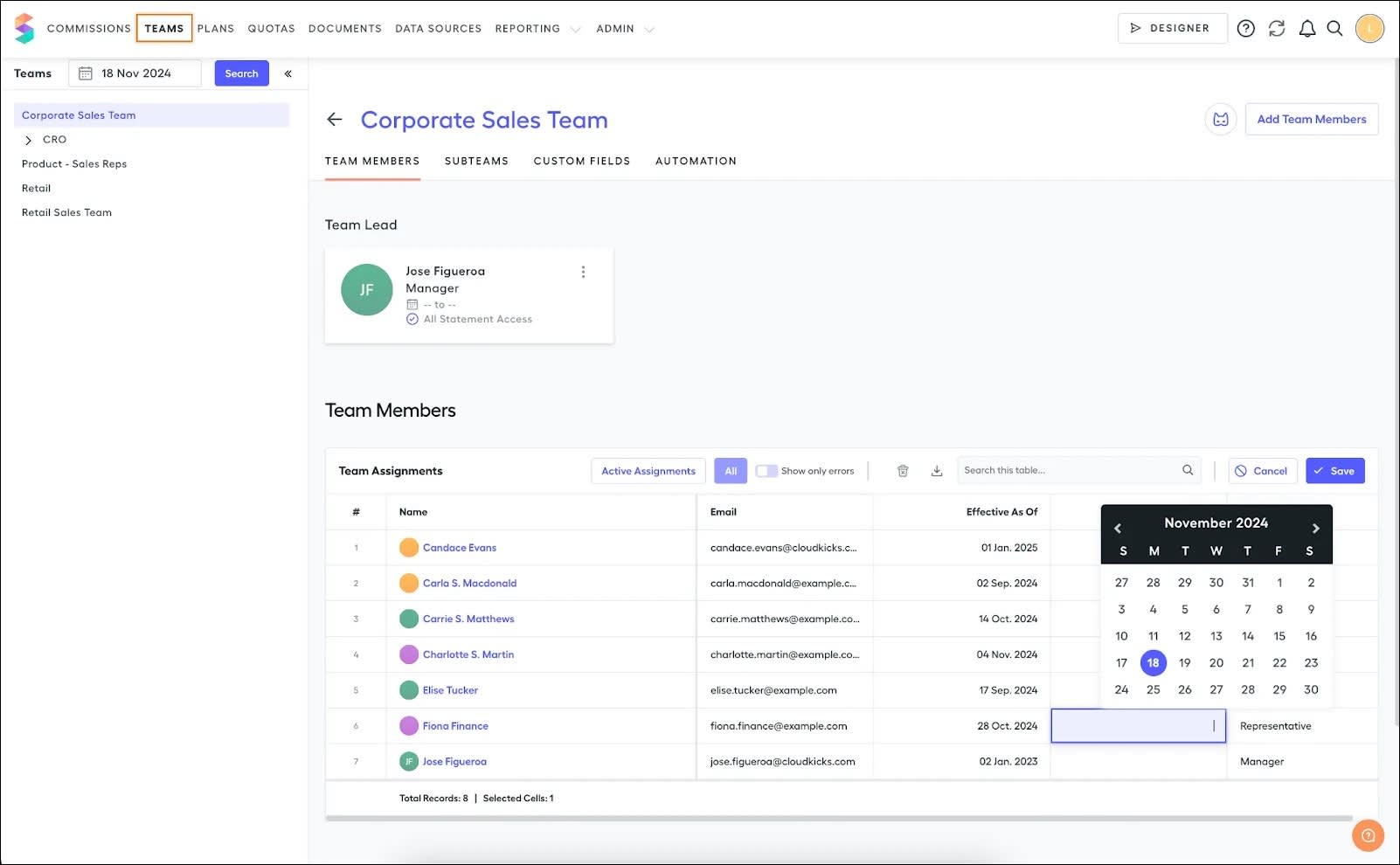Click the magnifier in the table search box
This screenshot has width=1400, height=865.
(1188, 470)
